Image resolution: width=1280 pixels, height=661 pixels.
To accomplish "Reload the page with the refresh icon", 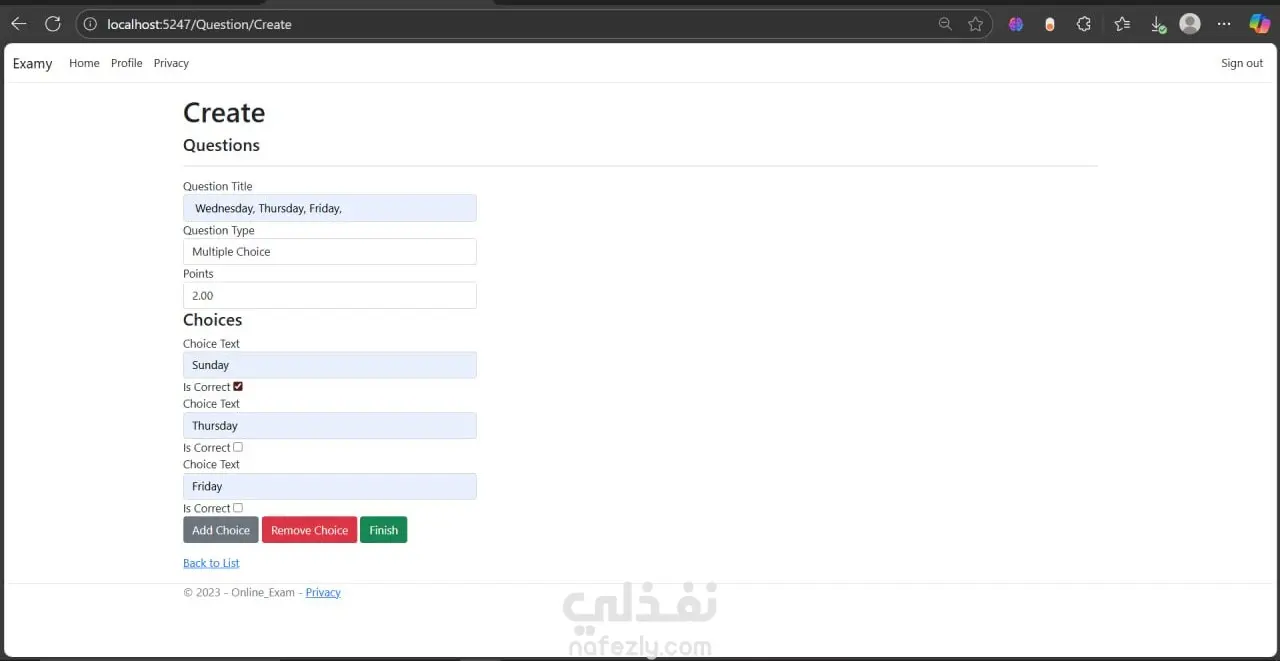I will 53,24.
